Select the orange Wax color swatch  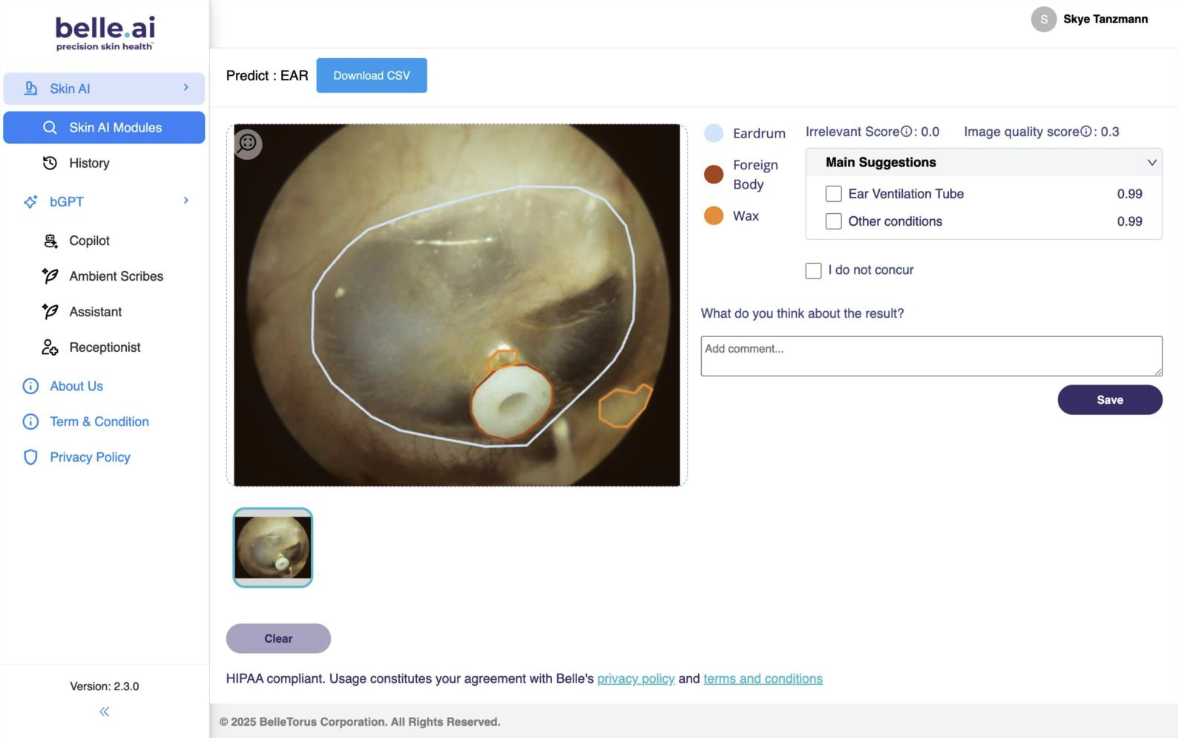tap(713, 216)
